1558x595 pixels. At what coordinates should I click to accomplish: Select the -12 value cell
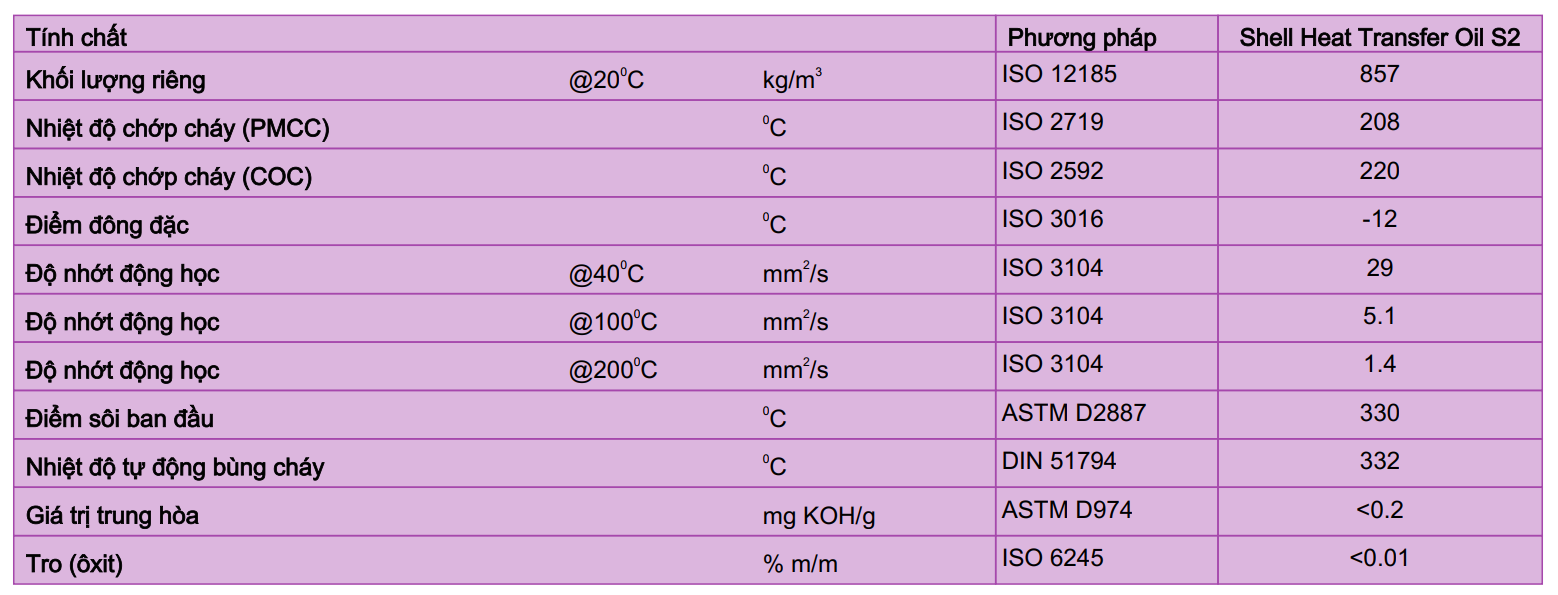(1380, 220)
